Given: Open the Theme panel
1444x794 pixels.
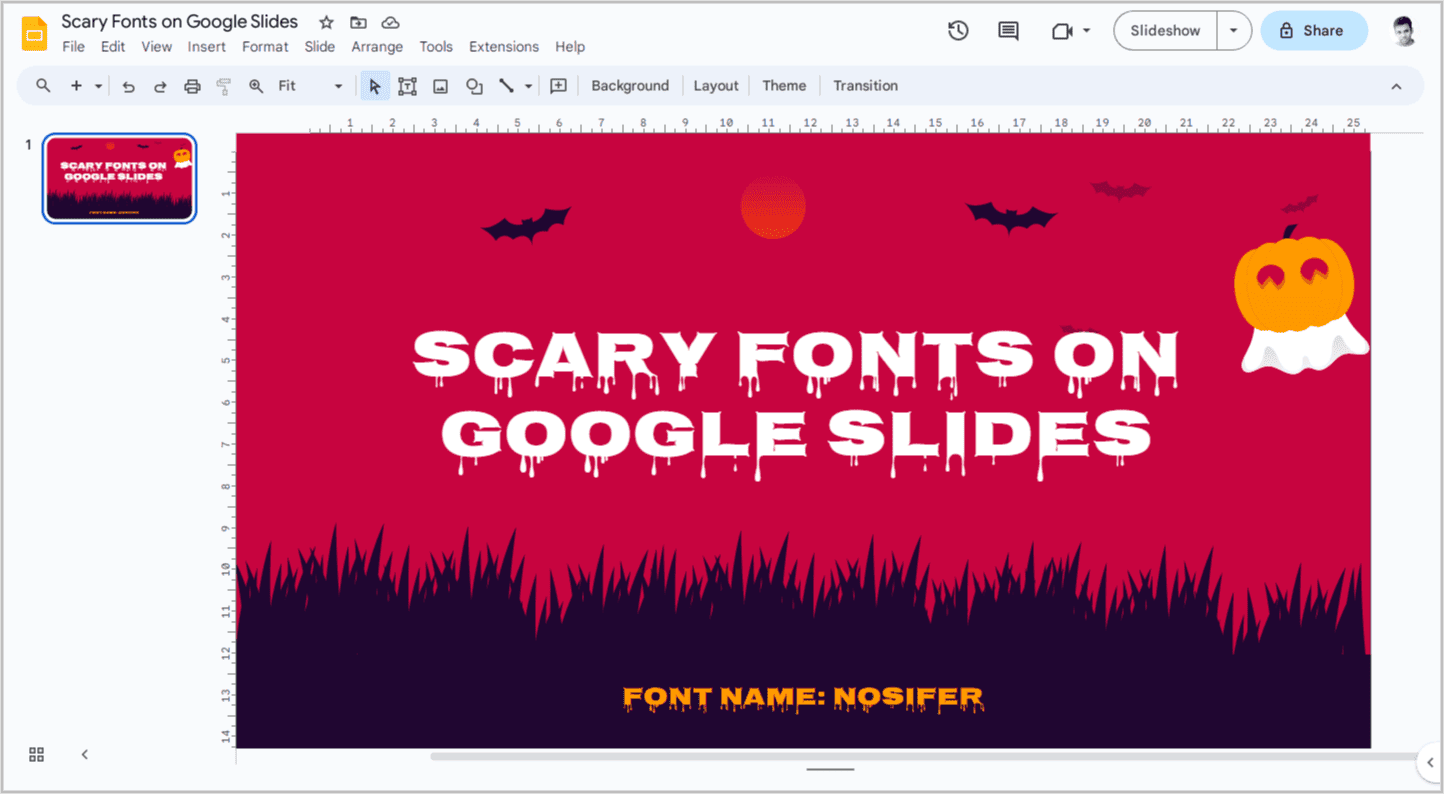Looking at the screenshot, I should (x=784, y=86).
